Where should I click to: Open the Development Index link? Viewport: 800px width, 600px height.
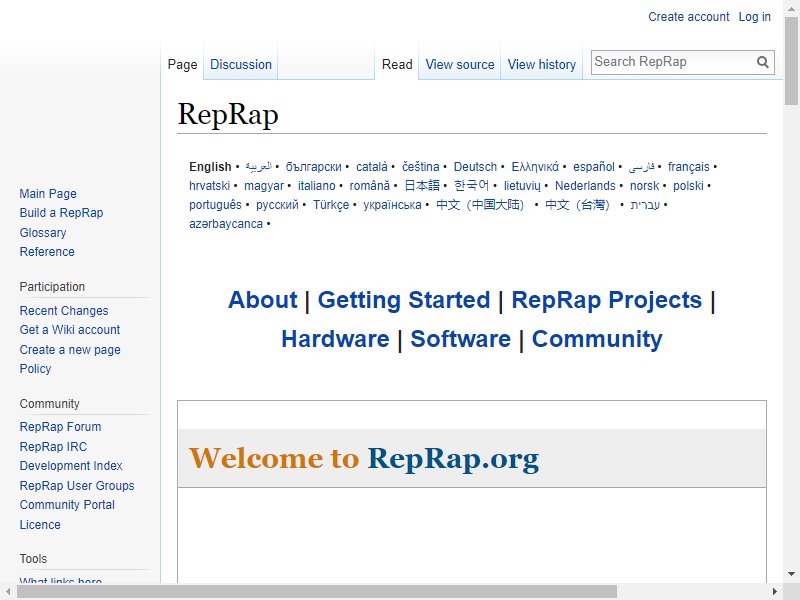pos(71,466)
